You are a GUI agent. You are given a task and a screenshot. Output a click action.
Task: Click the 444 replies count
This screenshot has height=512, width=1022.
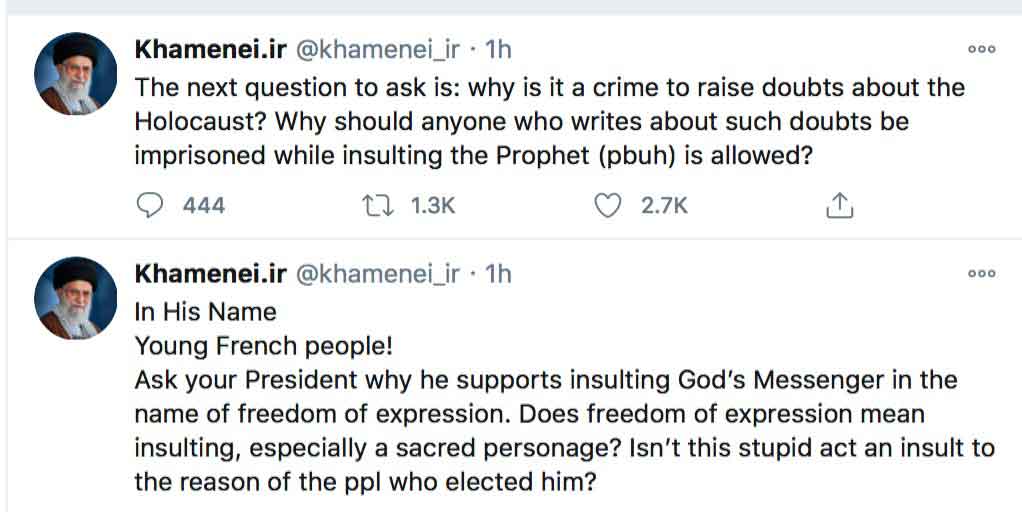204,205
